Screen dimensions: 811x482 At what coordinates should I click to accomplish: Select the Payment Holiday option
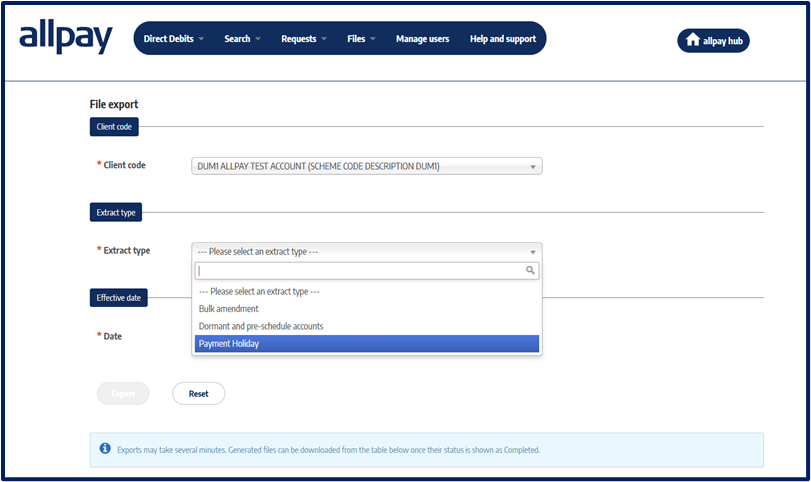pyautogui.click(x=367, y=343)
